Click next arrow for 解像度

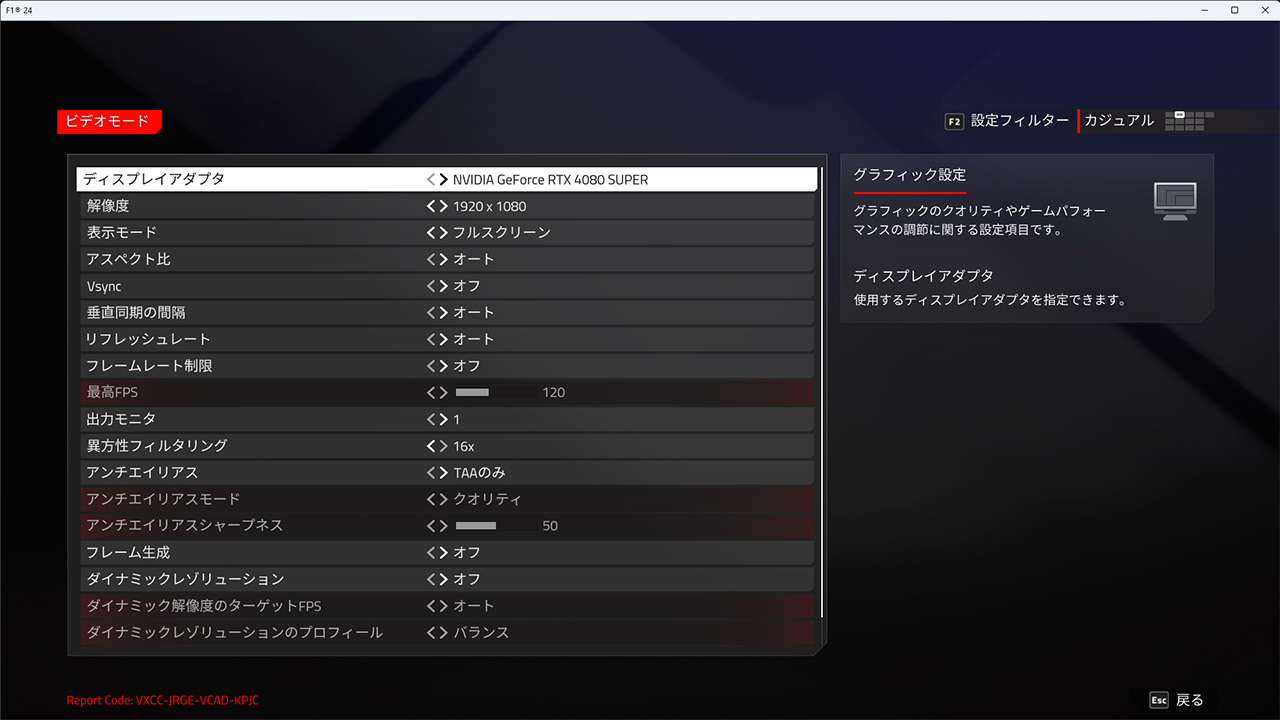(x=443, y=206)
